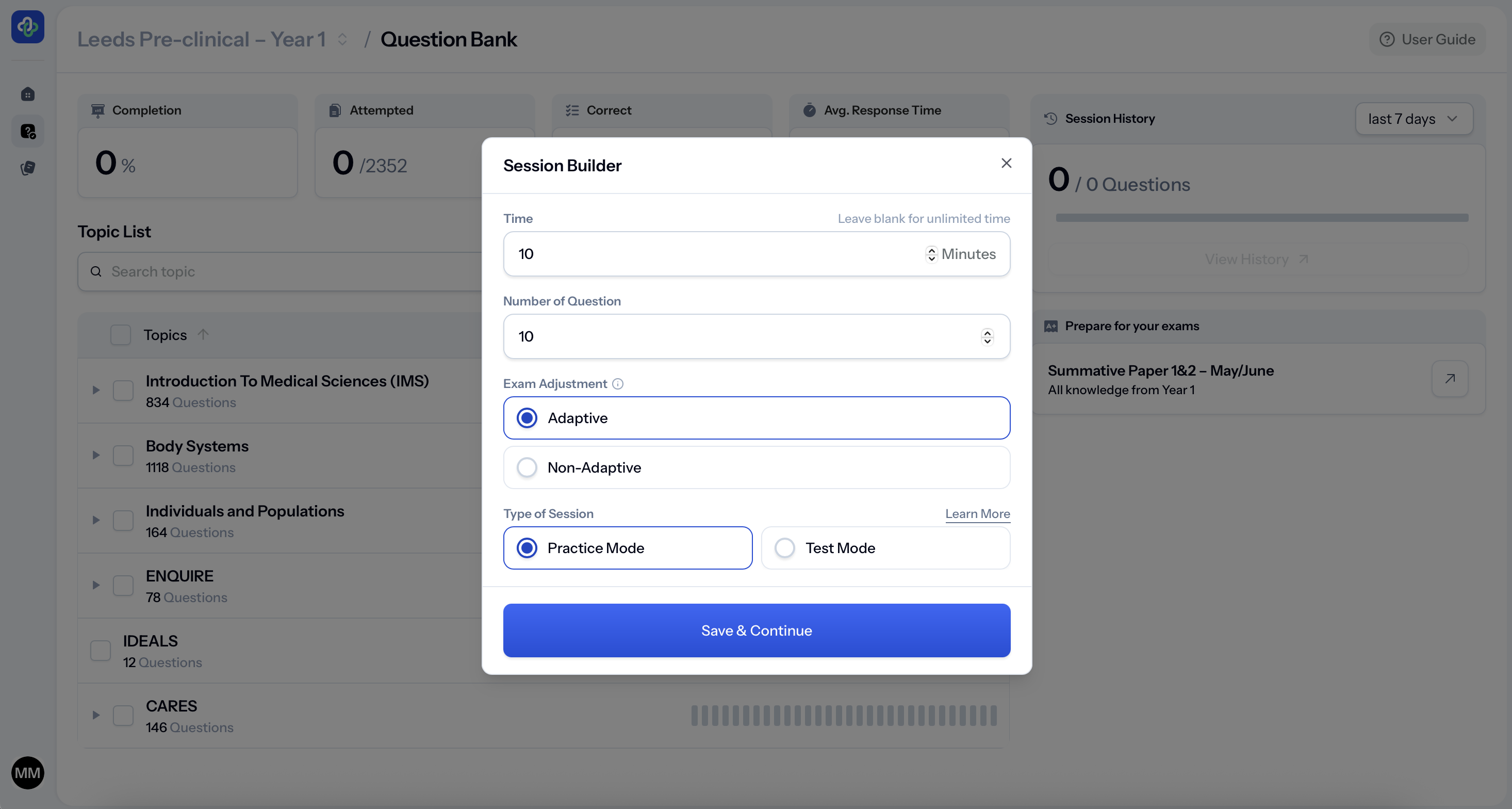Select the Test Mode radio option
The image size is (1512, 809).
click(785, 548)
